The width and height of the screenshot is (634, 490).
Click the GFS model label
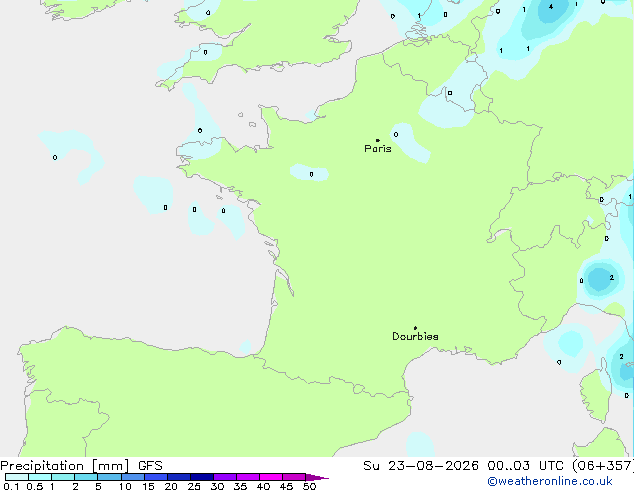[150, 466]
